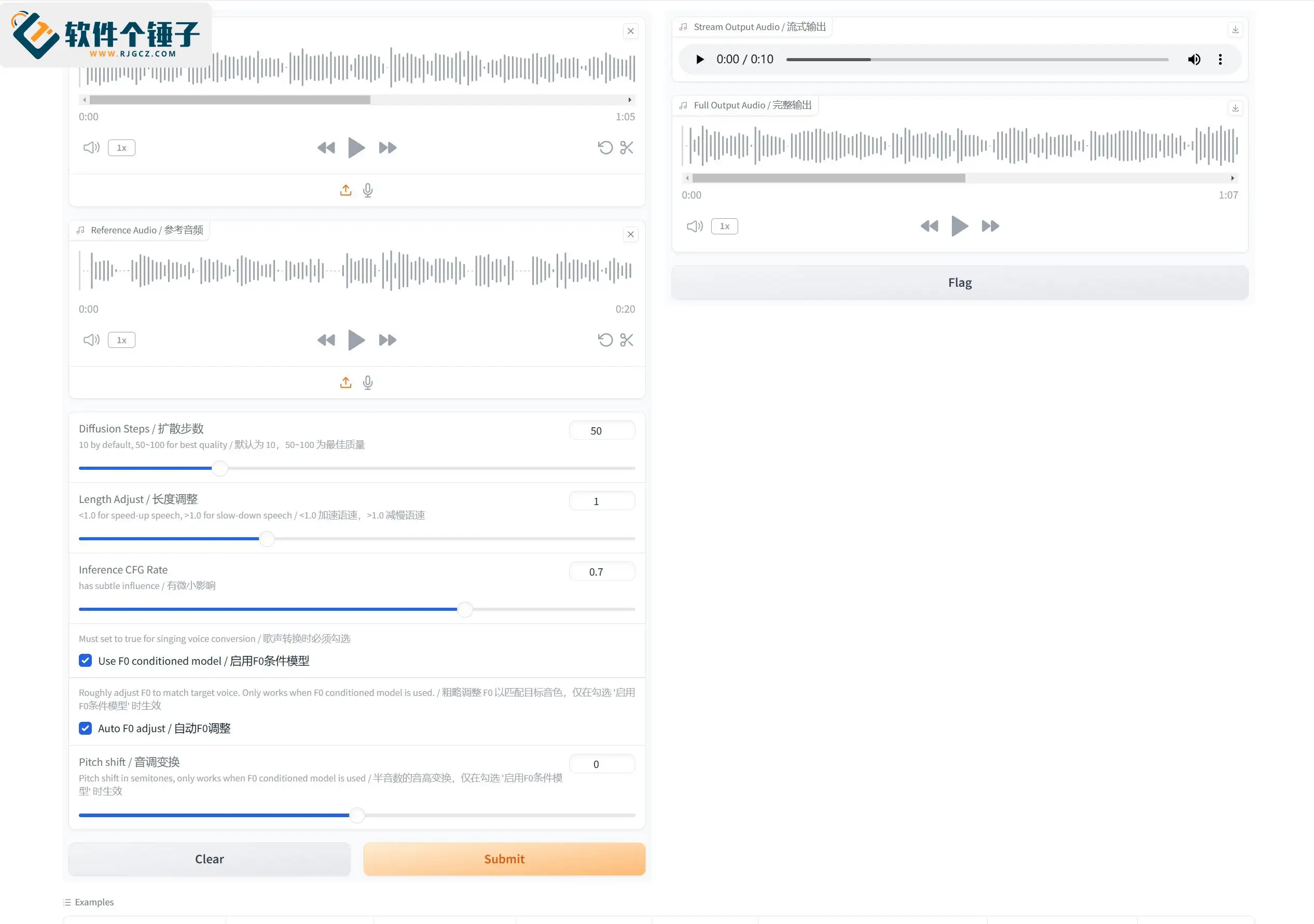Expand the Examples section
The height and width of the screenshot is (924, 1314).
[89, 902]
